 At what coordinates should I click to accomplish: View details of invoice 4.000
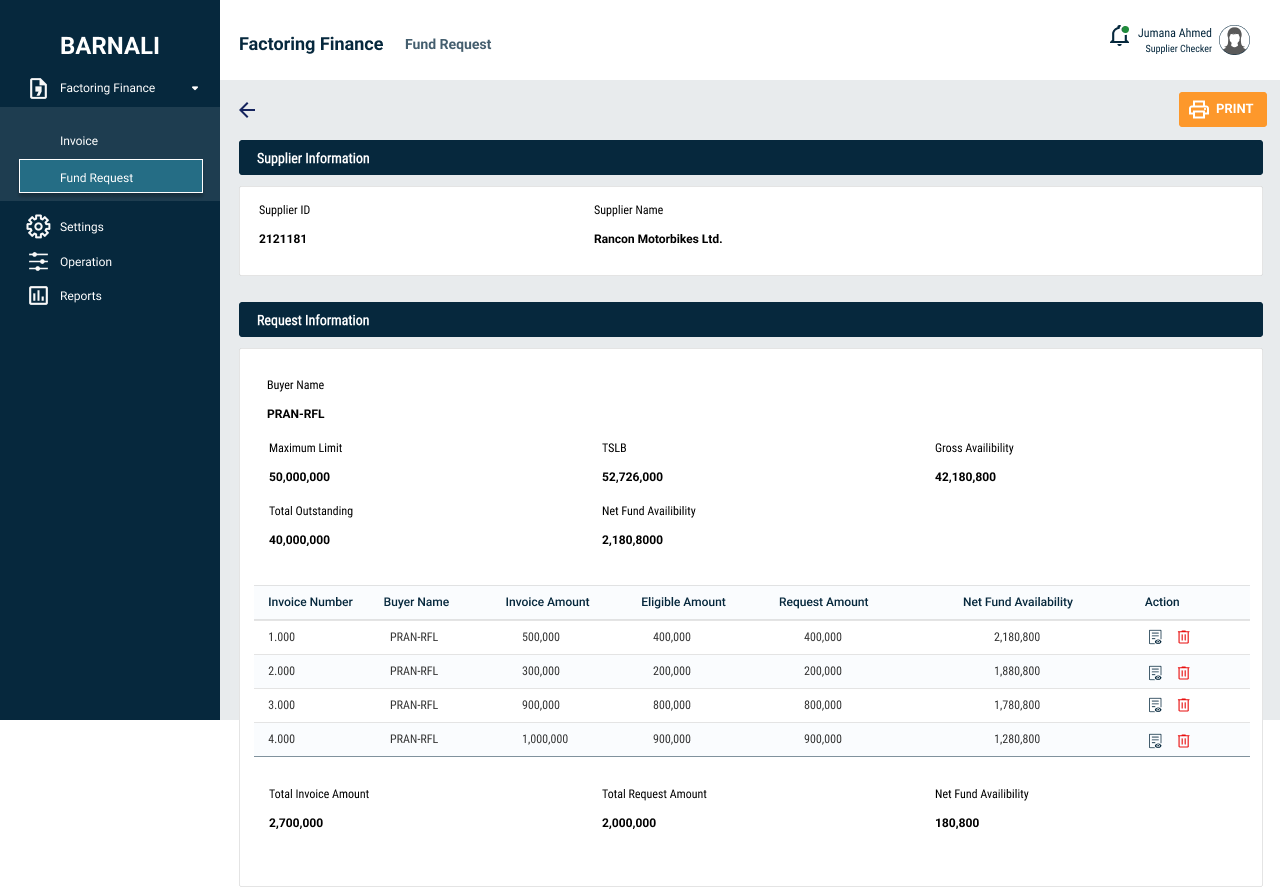pos(1155,741)
